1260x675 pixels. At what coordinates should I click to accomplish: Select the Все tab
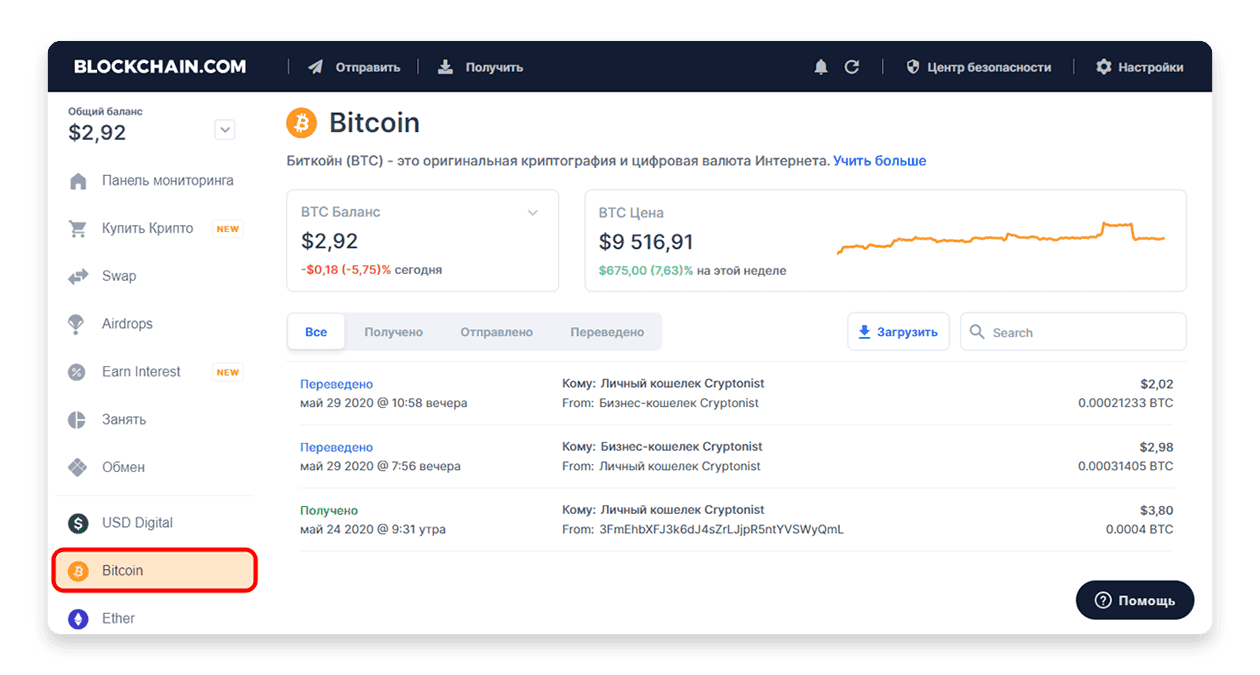(316, 332)
